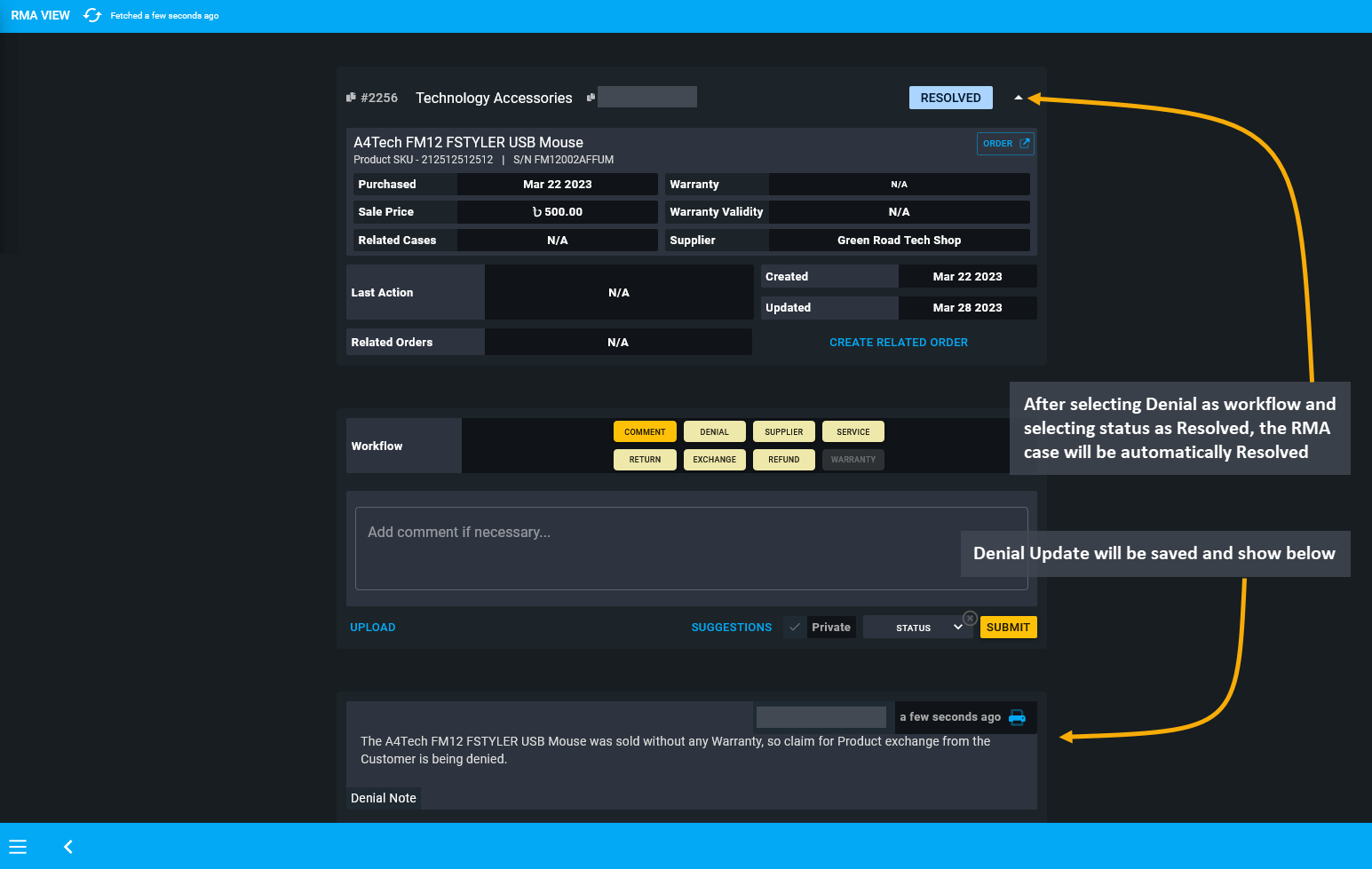Click the RMA VIEW title
Image resolution: width=1372 pixels, height=869 pixels.
(40, 15)
